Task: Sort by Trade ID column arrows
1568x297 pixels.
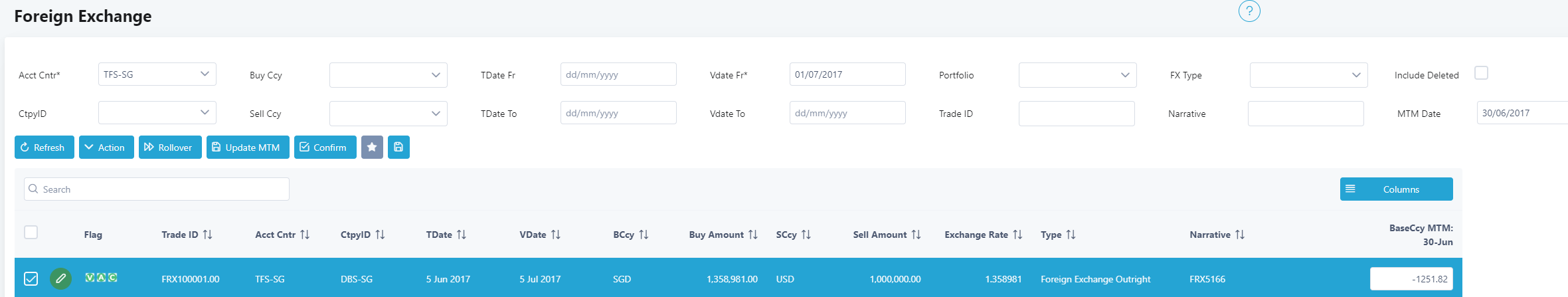Action: (x=208, y=235)
